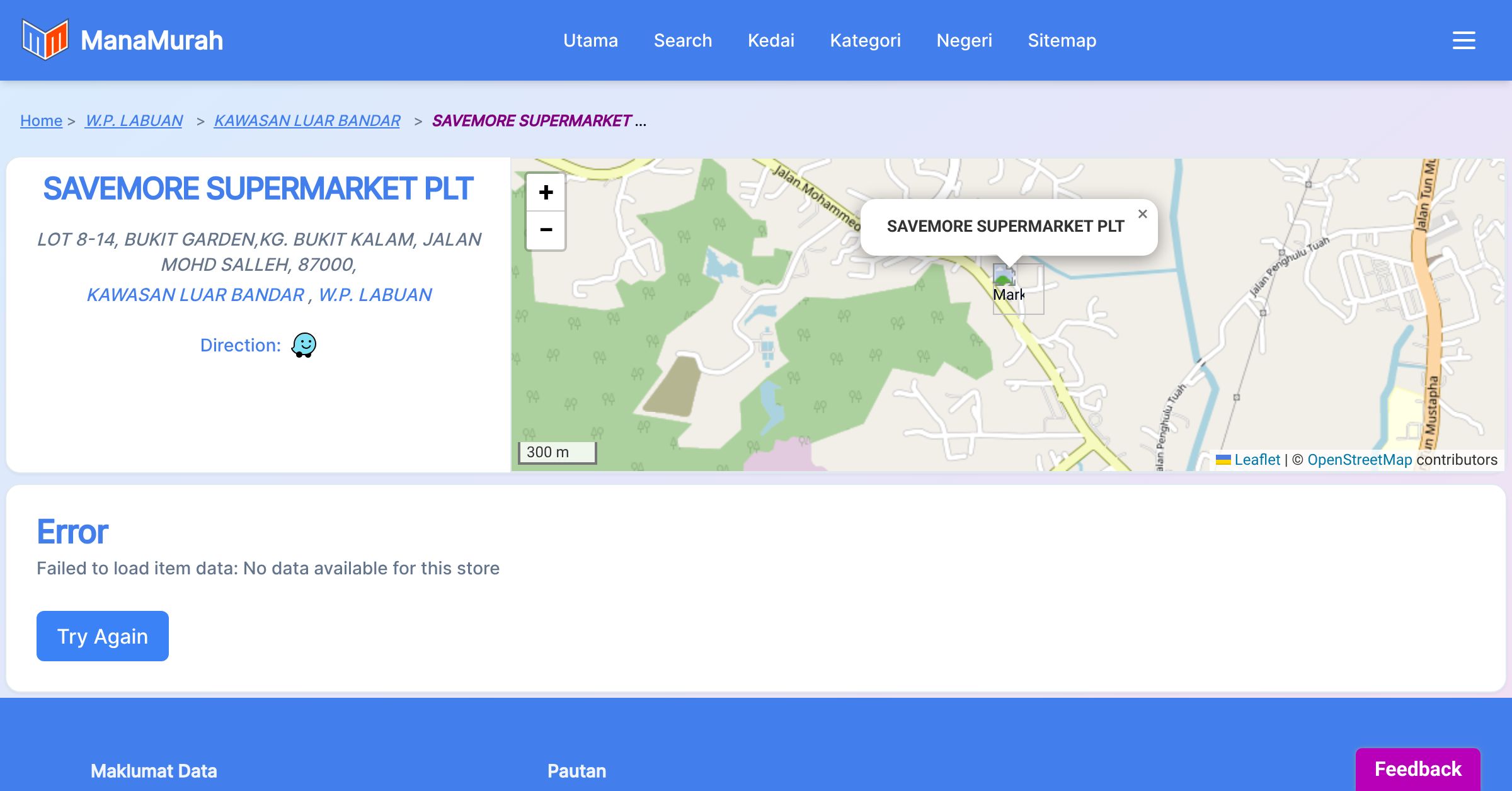The image size is (1512, 791).
Task: Open the Kedai page
Action: click(x=770, y=40)
